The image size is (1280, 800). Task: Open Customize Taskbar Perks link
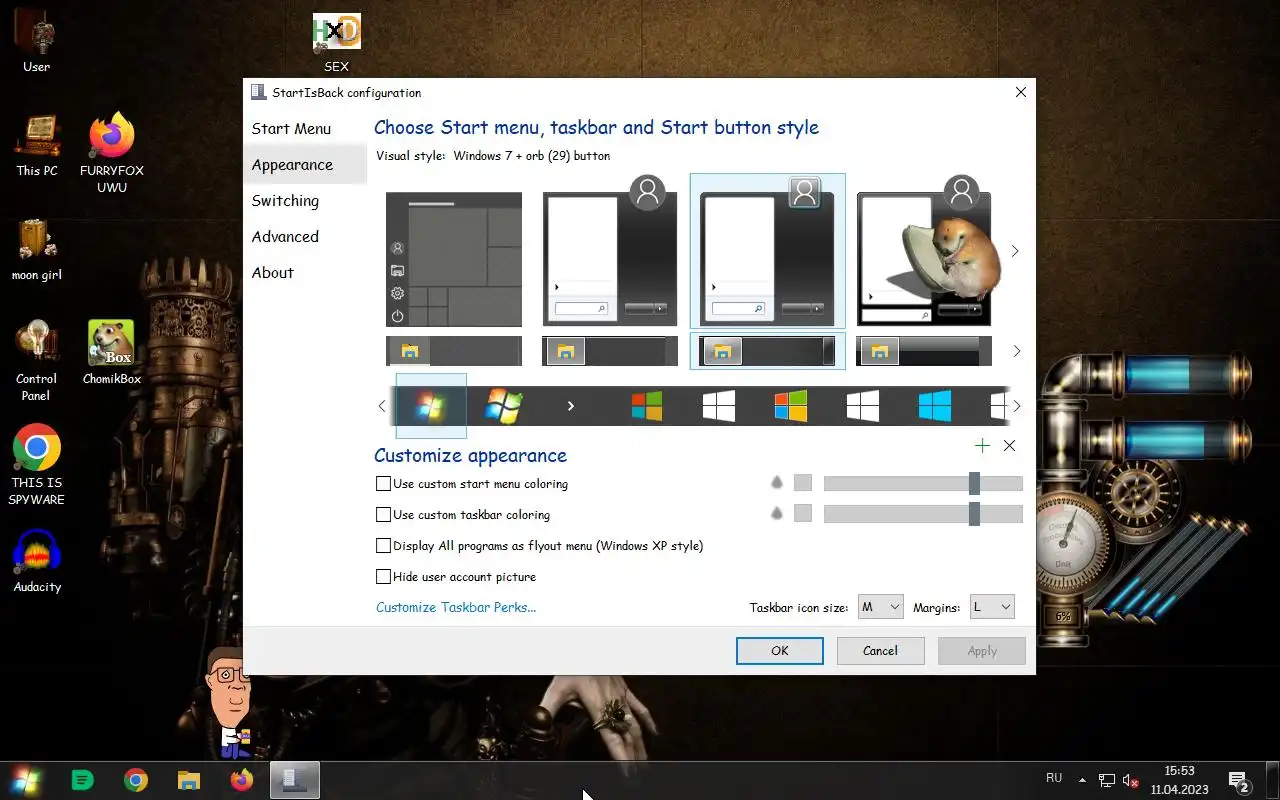(456, 607)
